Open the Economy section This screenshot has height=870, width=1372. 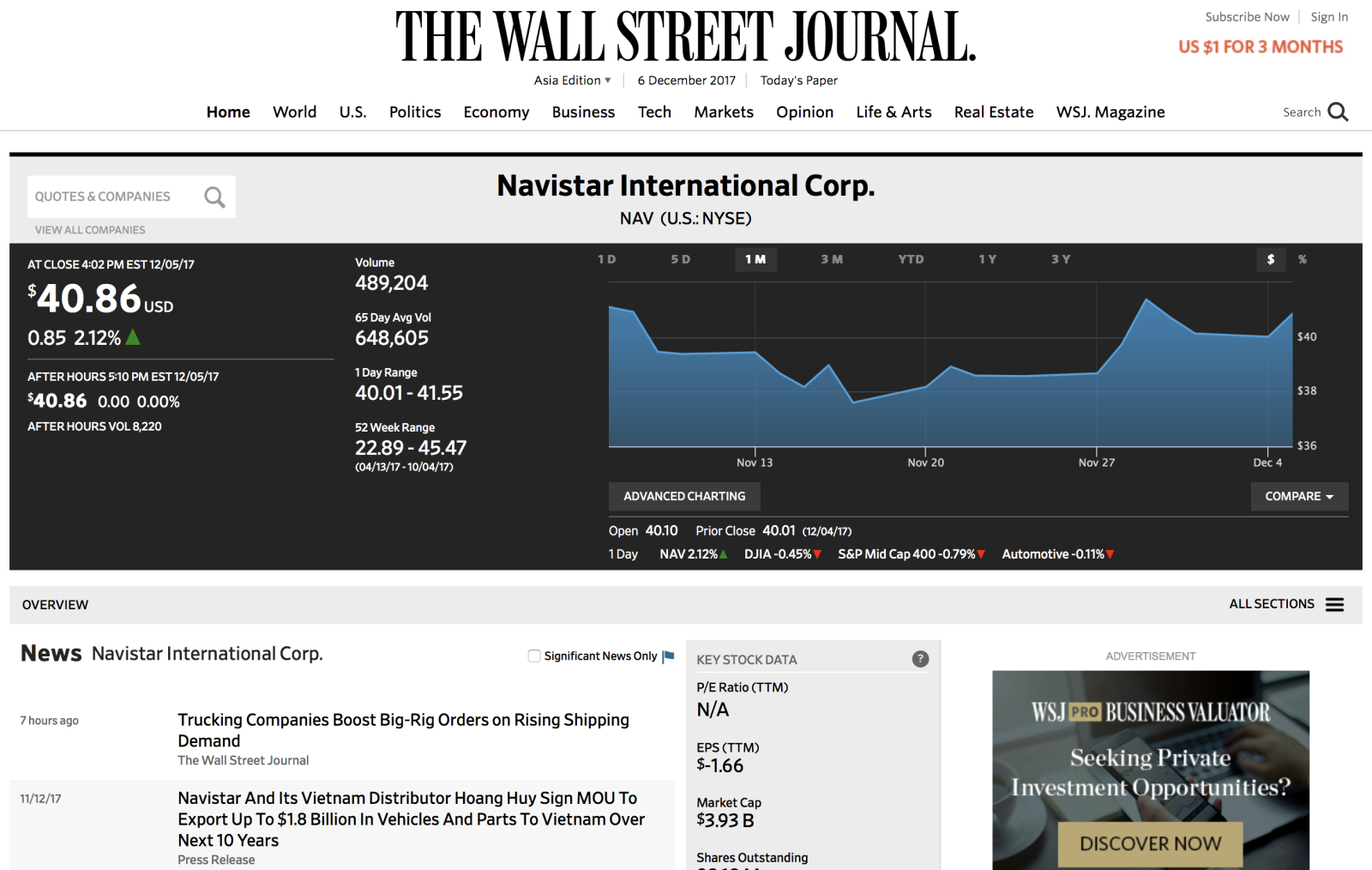(496, 112)
